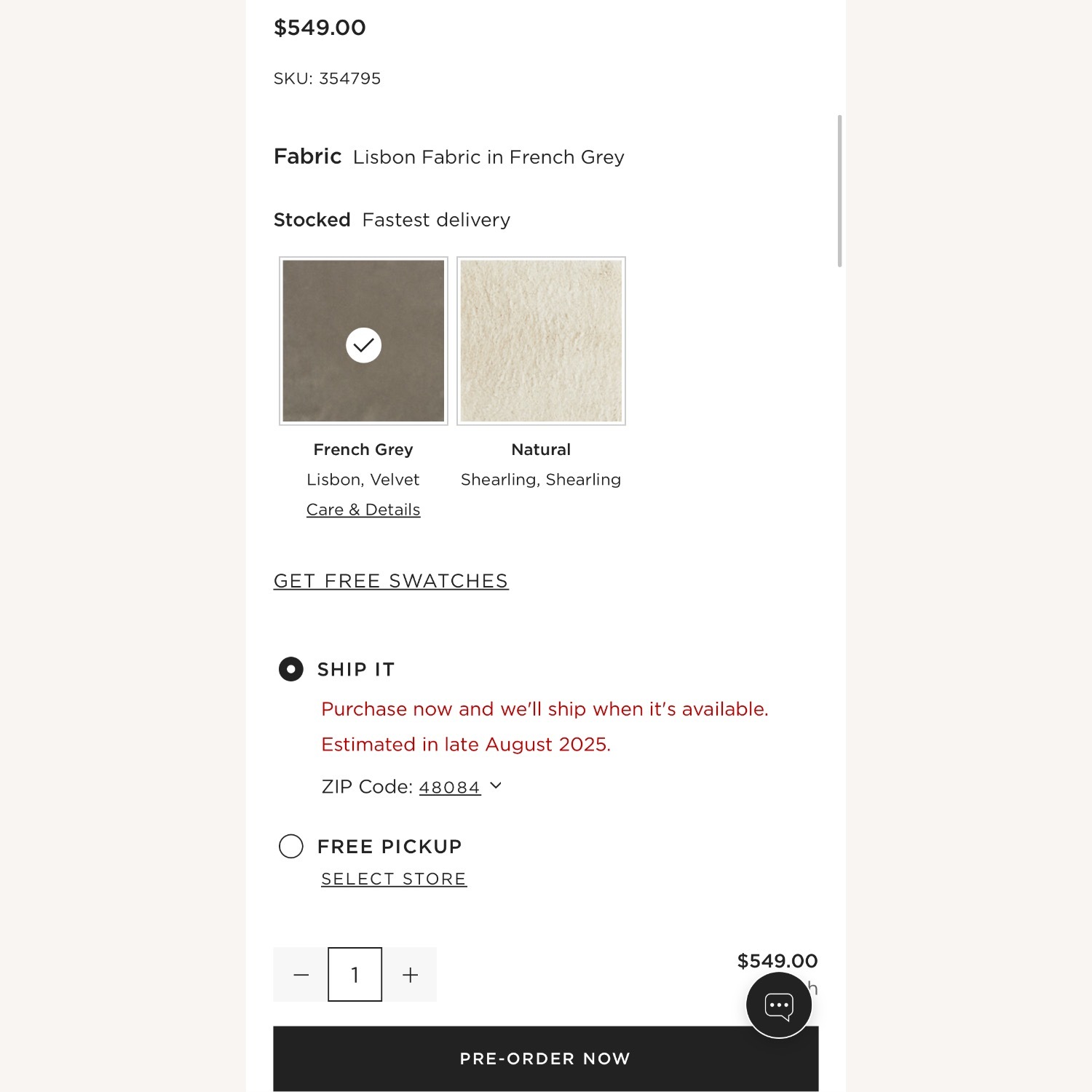
Task: Click the French Grey fabric name label
Action: pos(363,449)
